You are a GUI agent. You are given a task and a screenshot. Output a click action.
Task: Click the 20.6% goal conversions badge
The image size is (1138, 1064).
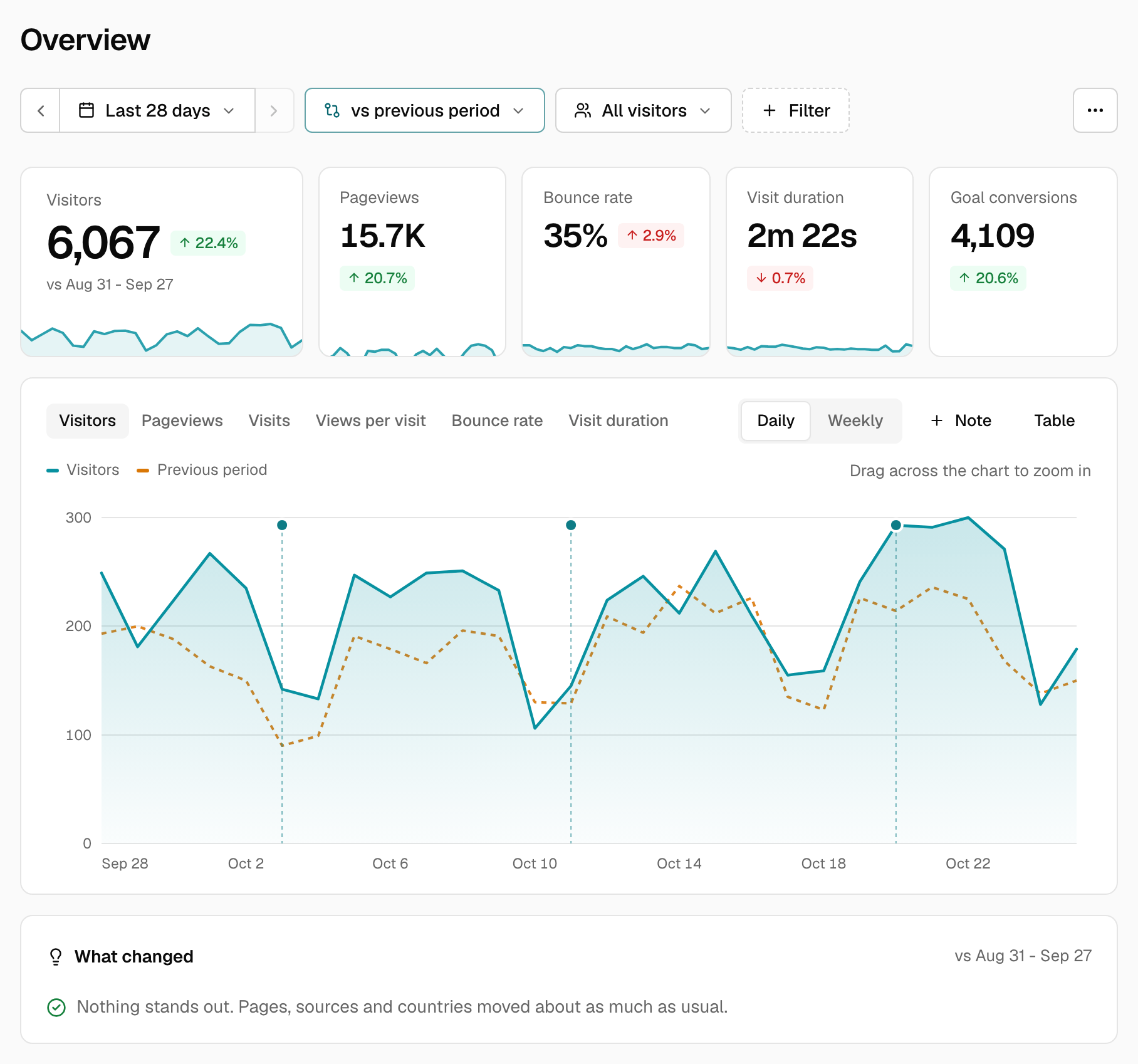(x=988, y=278)
